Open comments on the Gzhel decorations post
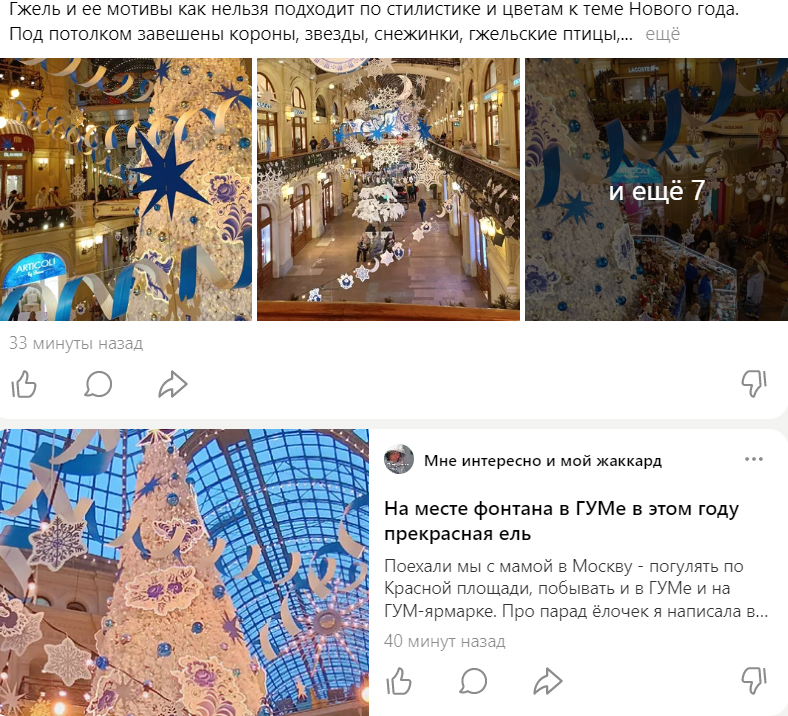The height and width of the screenshot is (716, 788). click(x=98, y=384)
